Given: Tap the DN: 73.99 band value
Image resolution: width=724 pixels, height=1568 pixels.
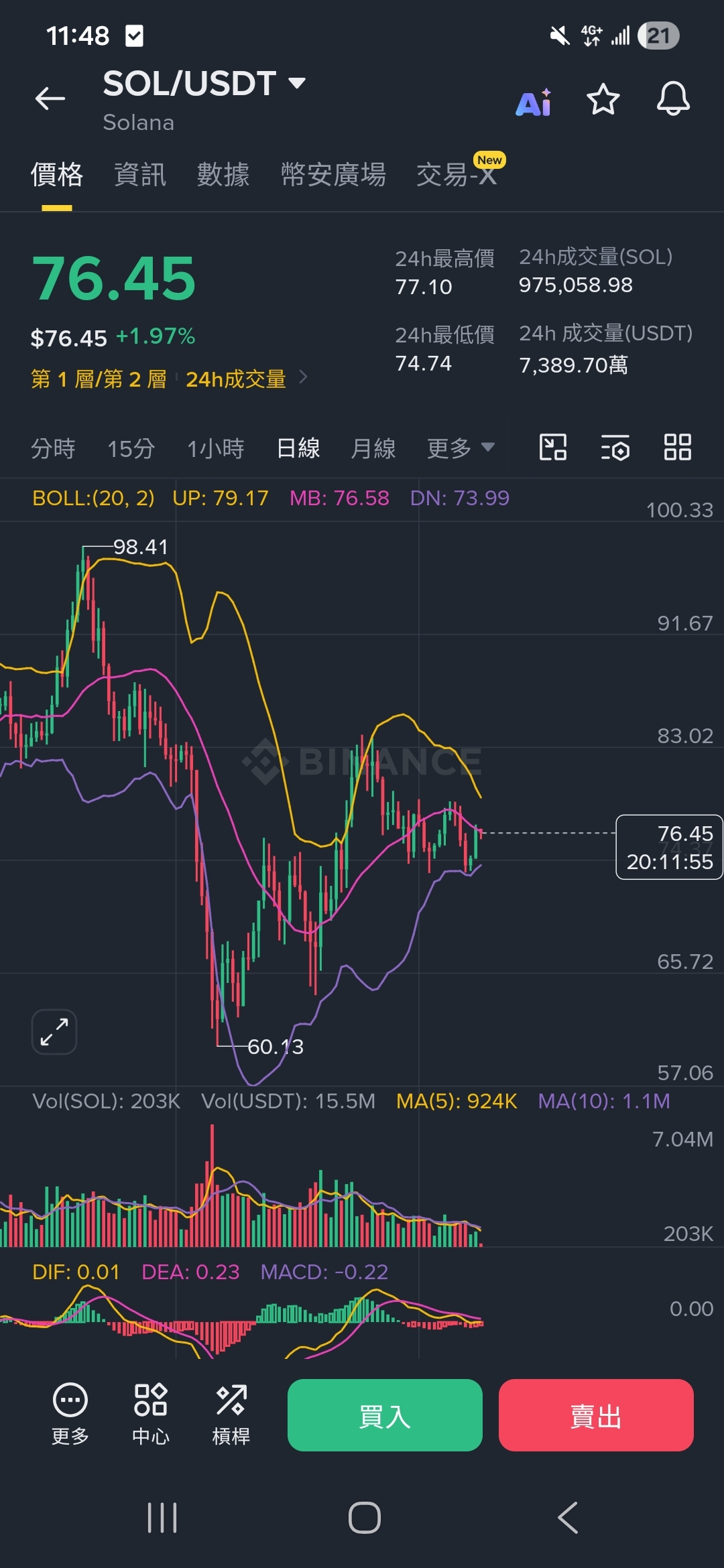Looking at the screenshot, I should [x=460, y=498].
